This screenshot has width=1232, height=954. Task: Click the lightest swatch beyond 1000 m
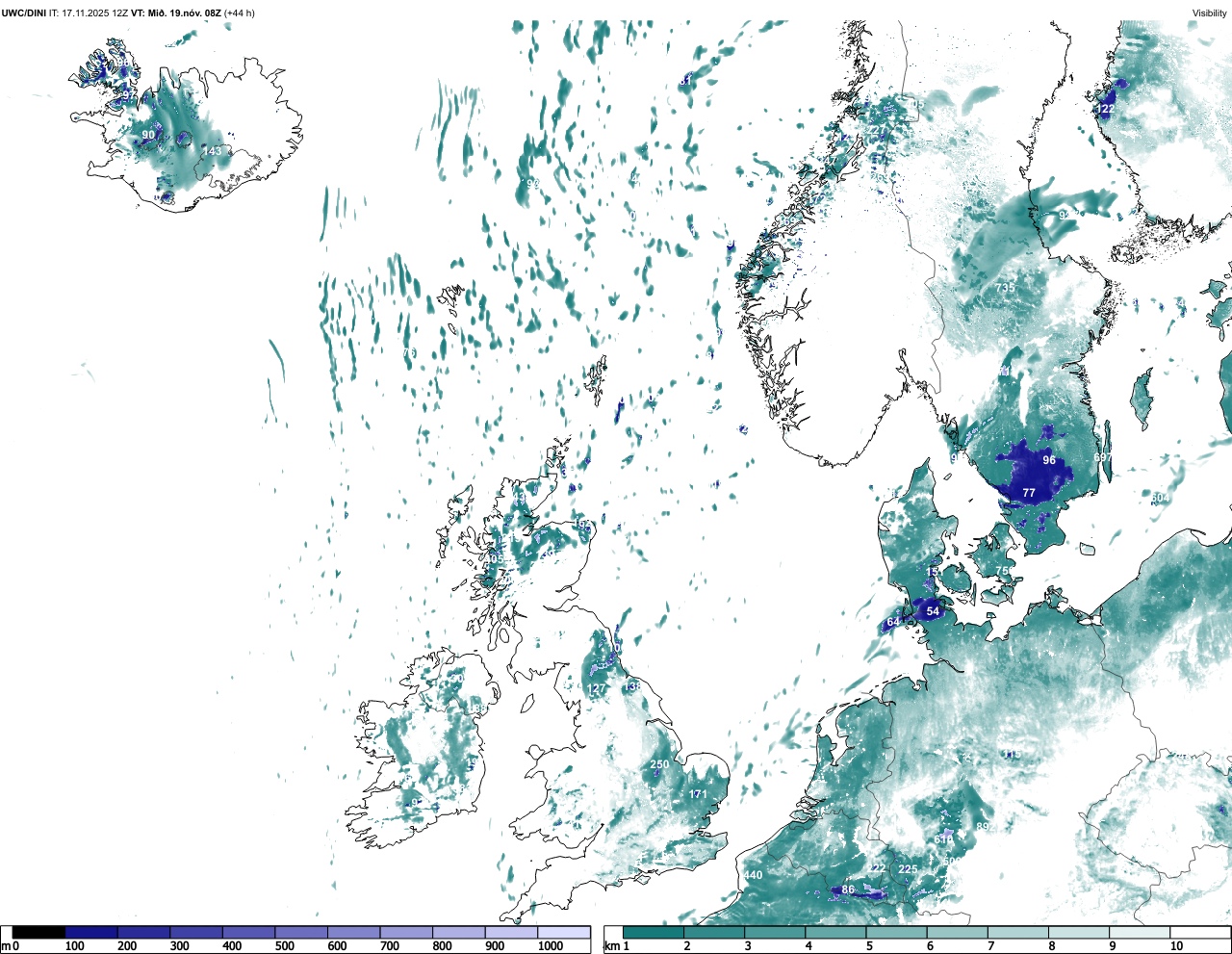coord(564,933)
